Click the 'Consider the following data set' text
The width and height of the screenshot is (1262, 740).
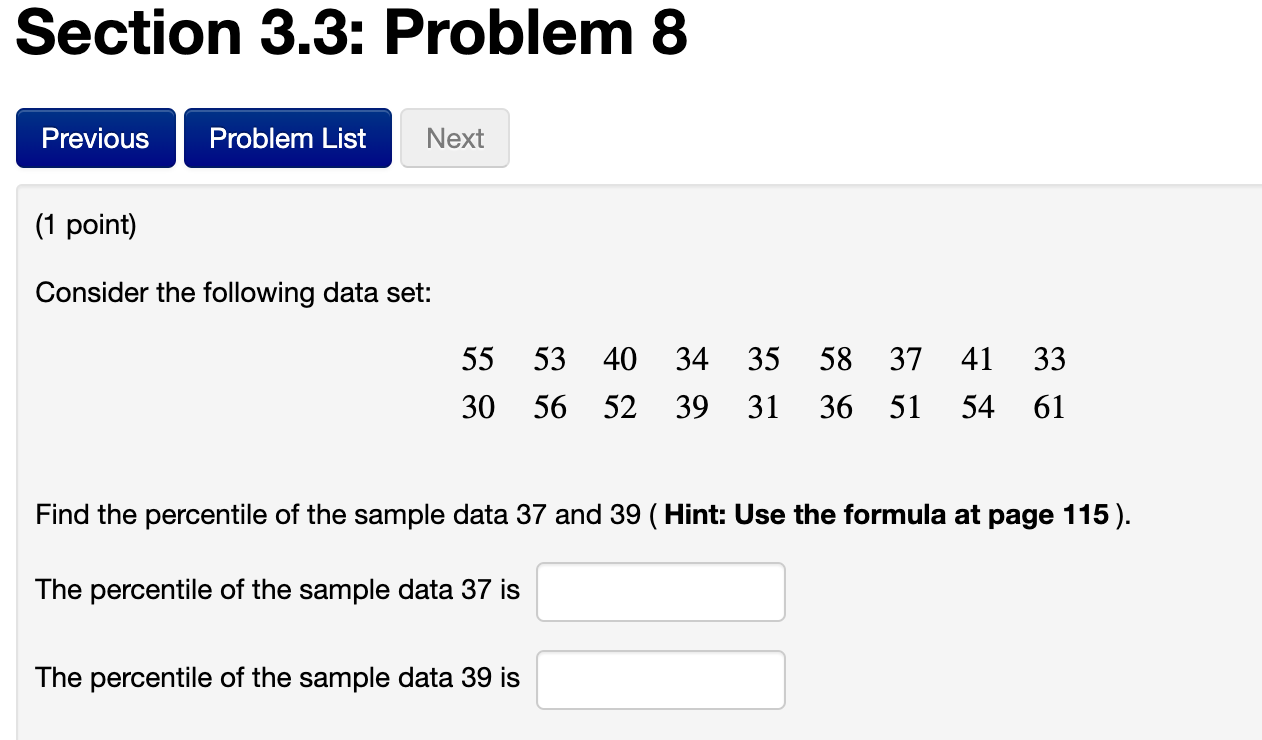234,293
